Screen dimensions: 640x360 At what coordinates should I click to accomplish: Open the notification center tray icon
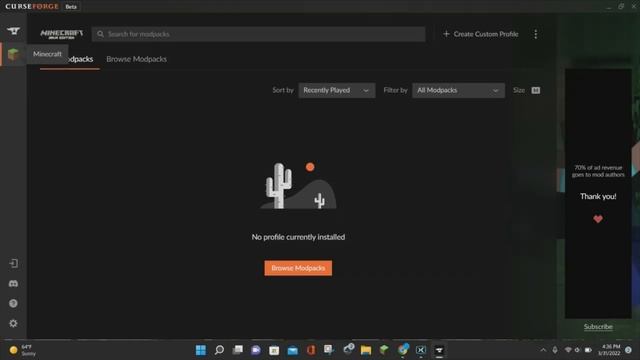point(629,350)
